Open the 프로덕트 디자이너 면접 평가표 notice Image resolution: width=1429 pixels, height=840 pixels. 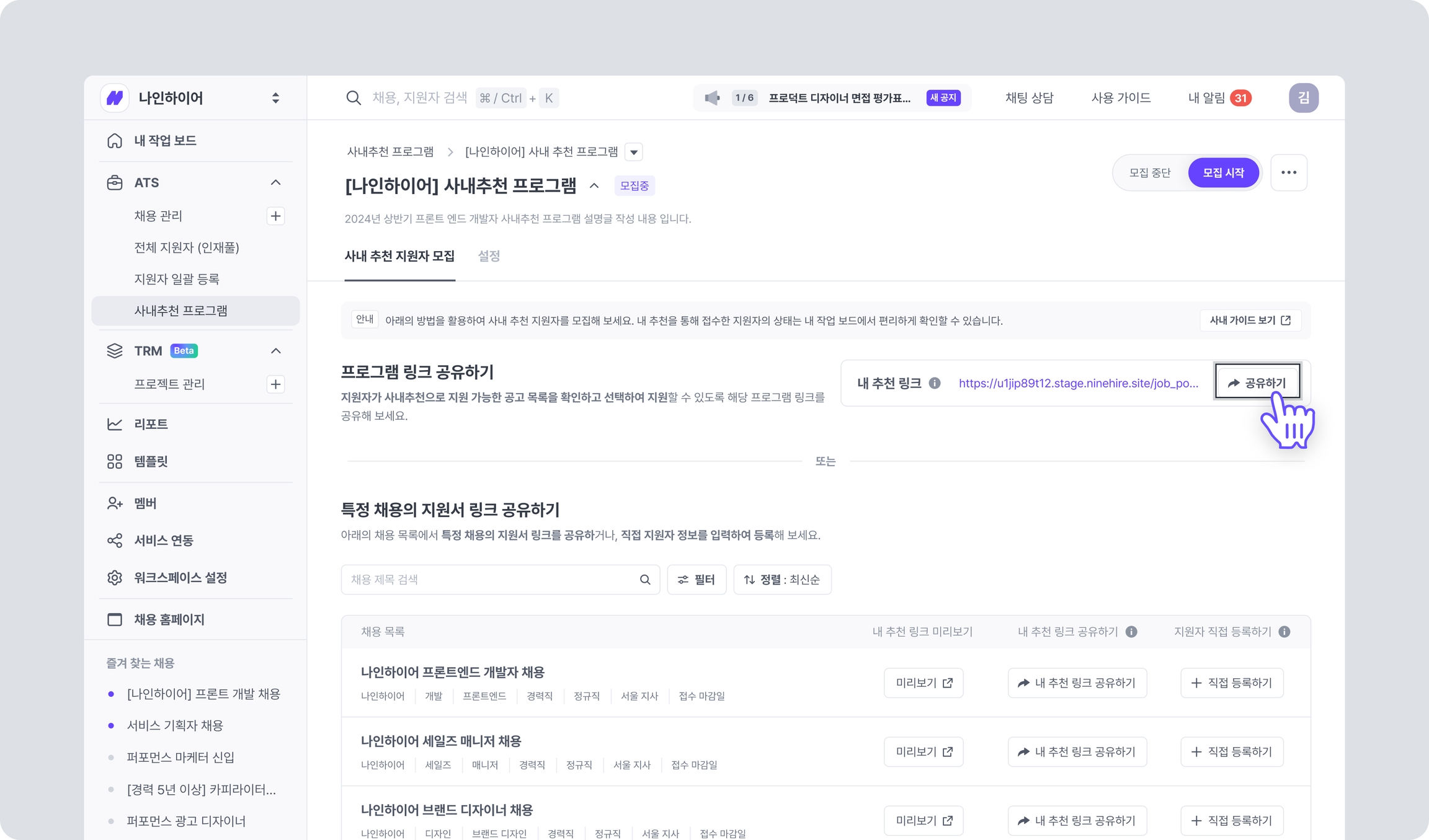tap(840, 98)
